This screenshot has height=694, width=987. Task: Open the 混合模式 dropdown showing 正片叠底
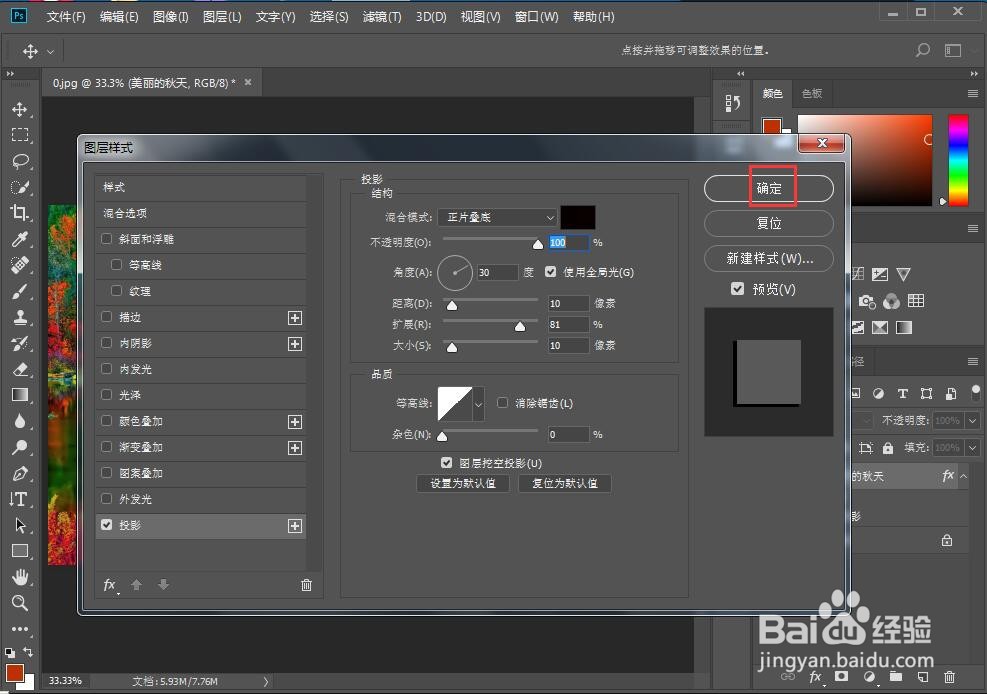click(x=497, y=217)
